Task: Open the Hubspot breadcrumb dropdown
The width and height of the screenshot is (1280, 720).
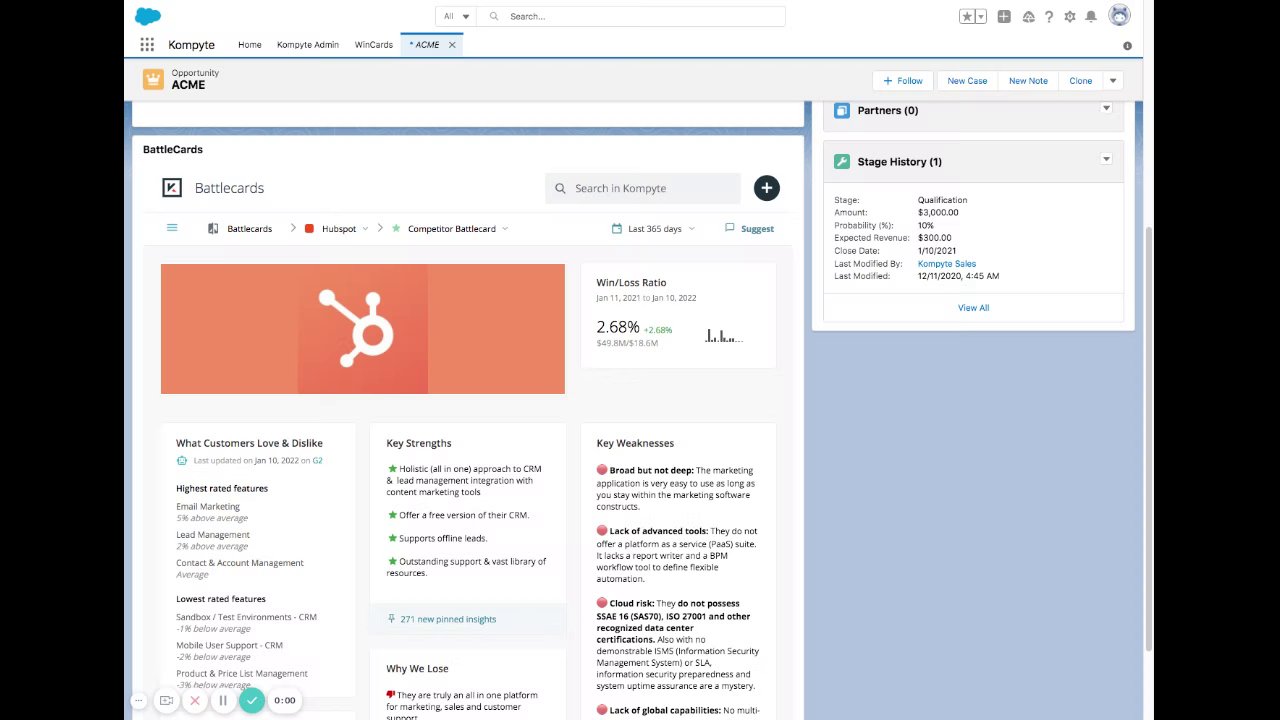Action: (365, 229)
